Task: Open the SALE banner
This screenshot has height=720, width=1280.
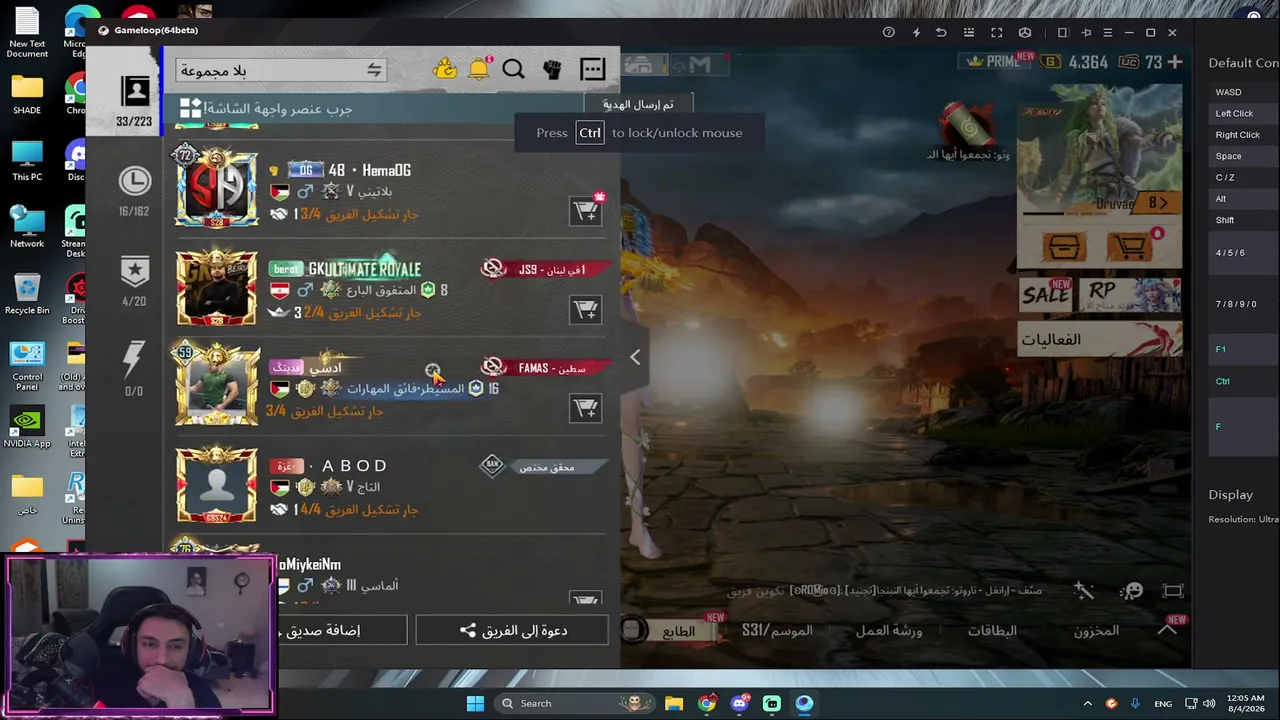Action: coord(1047,294)
